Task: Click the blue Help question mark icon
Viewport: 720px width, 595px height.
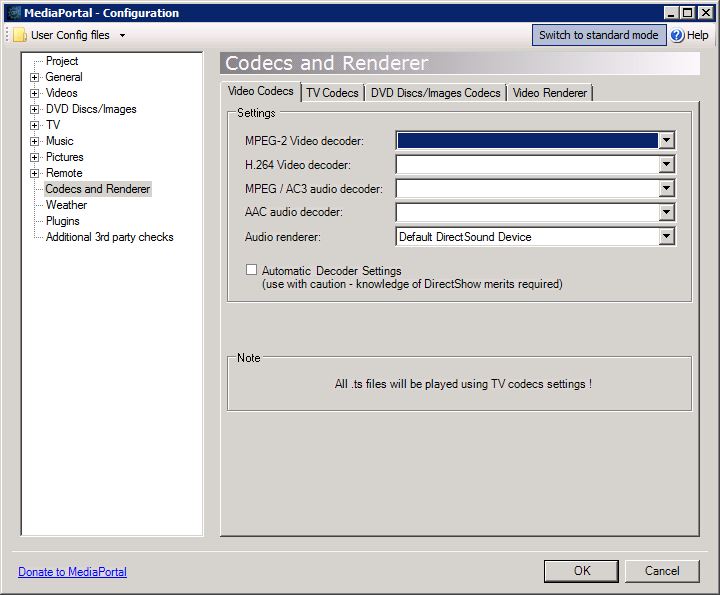Action: 677,35
